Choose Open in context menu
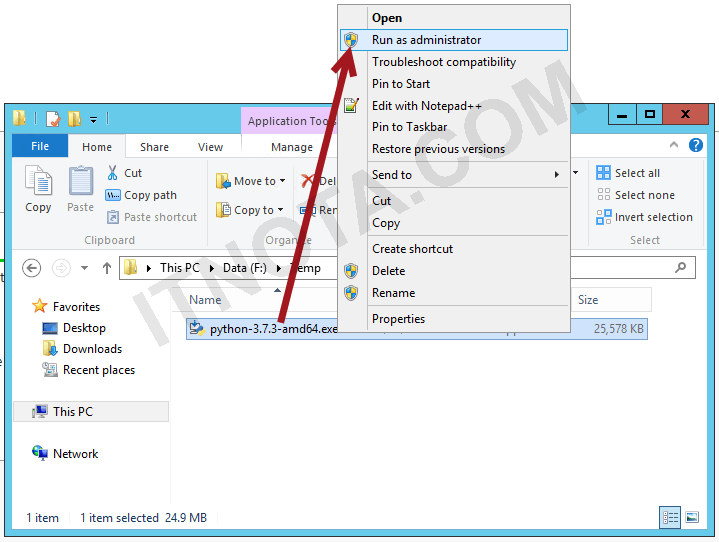Screen dimensions: 719x542 [x=454, y=18]
